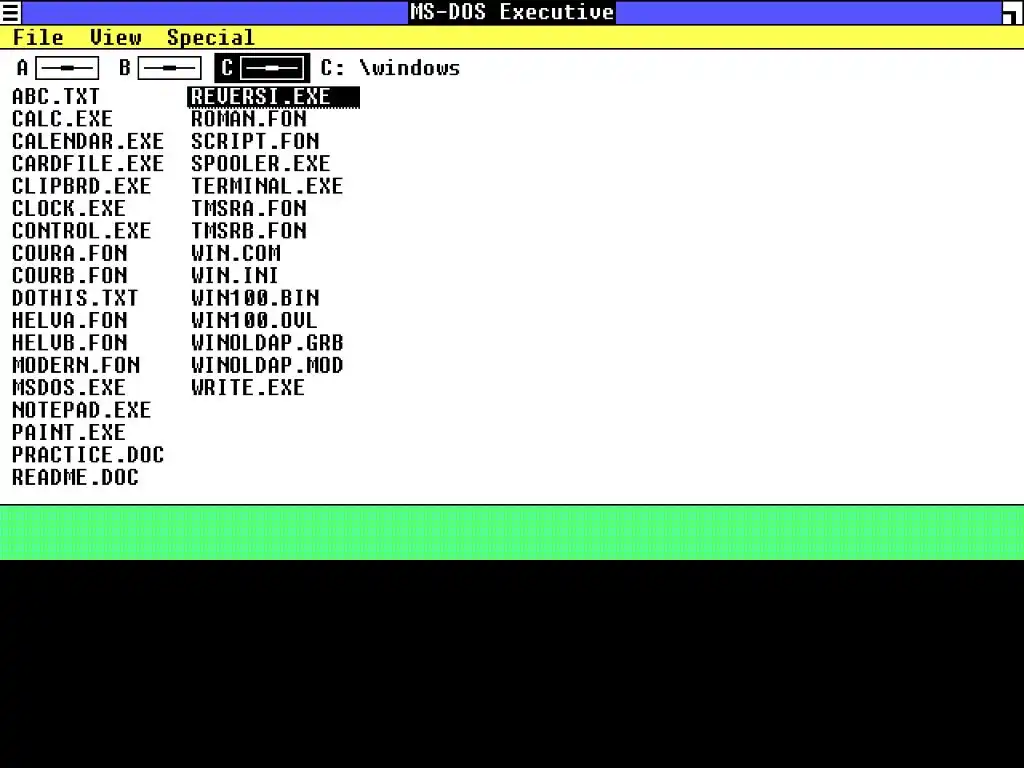The width and height of the screenshot is (1024, 768).
Task: Select drive A disk icon
Action: [67, 68]
